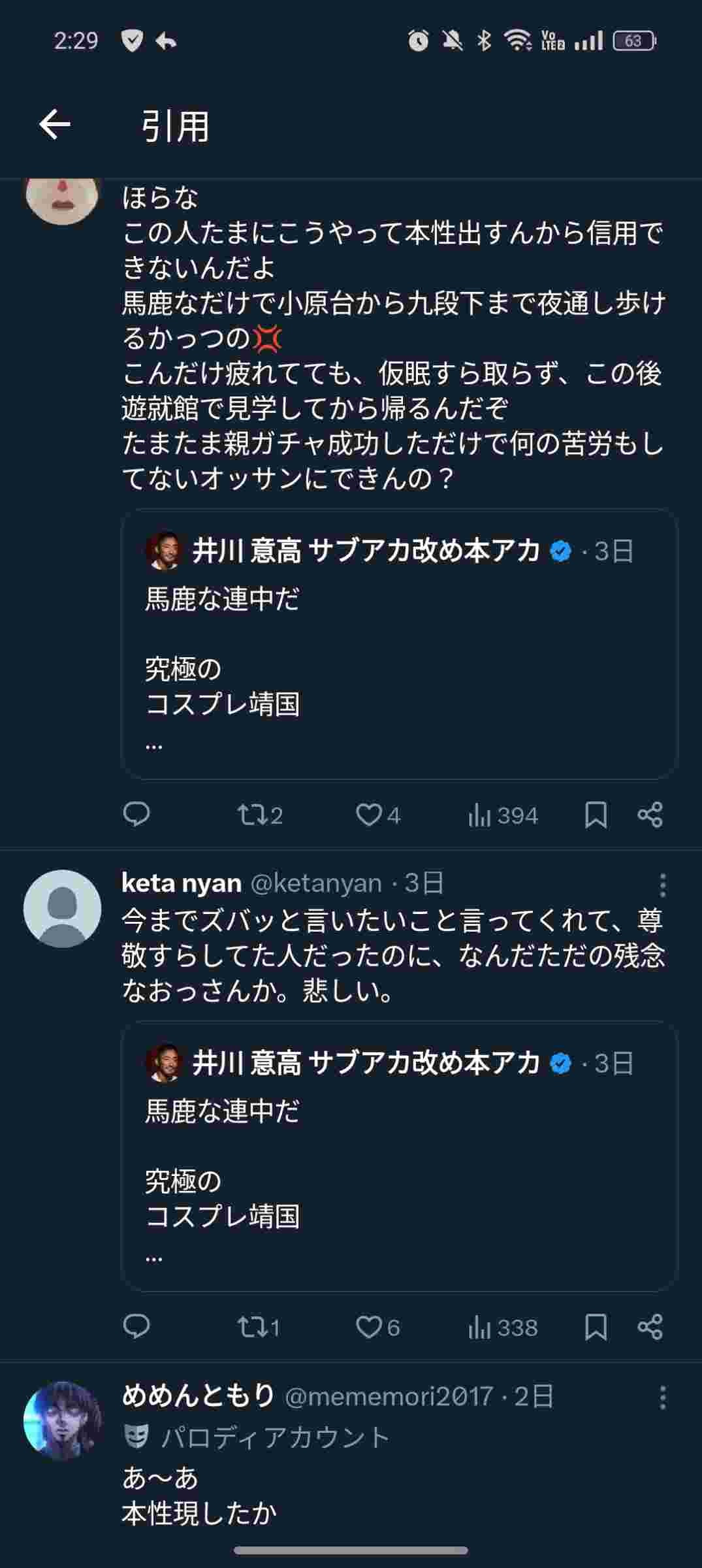
Task: Open @ketanyan username link
Action: coord(316,883)
